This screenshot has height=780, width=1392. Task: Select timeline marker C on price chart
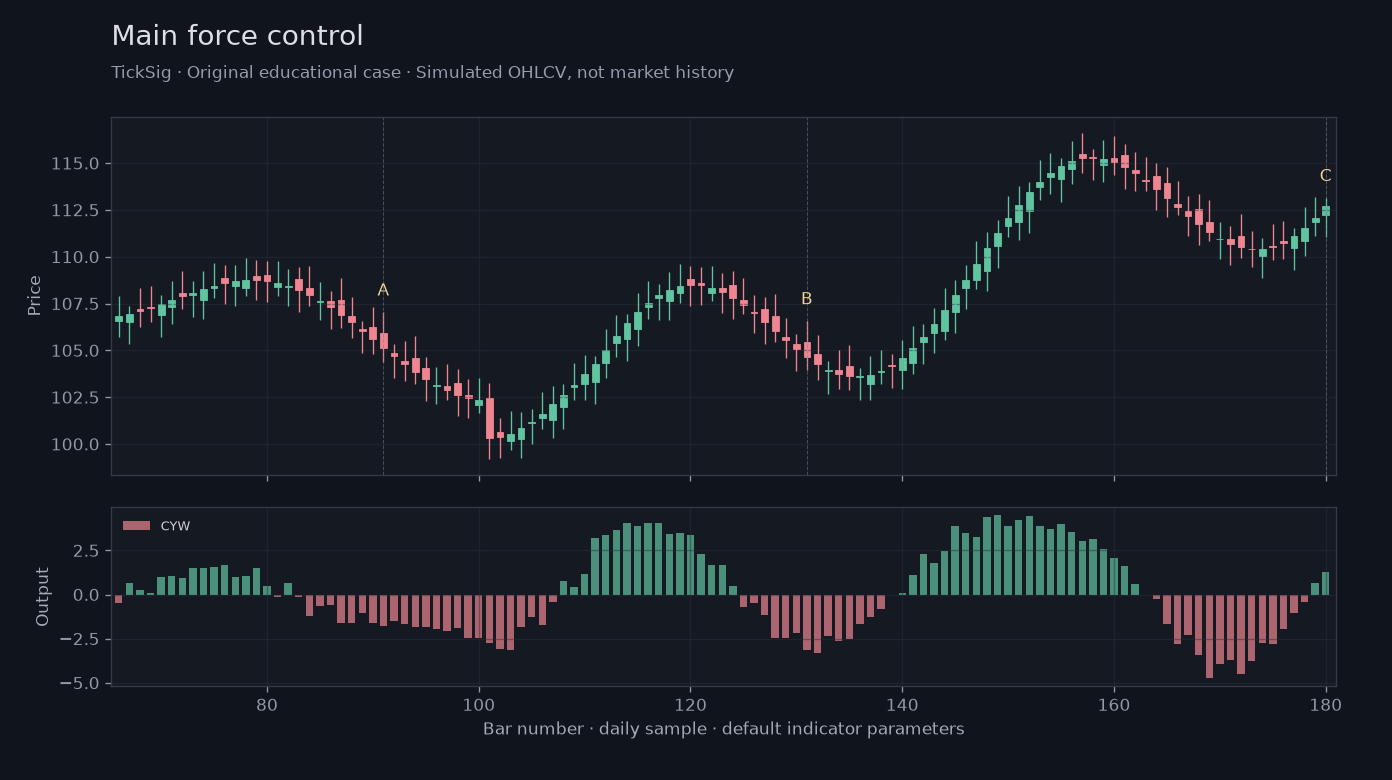click(x=1325, y=176)
